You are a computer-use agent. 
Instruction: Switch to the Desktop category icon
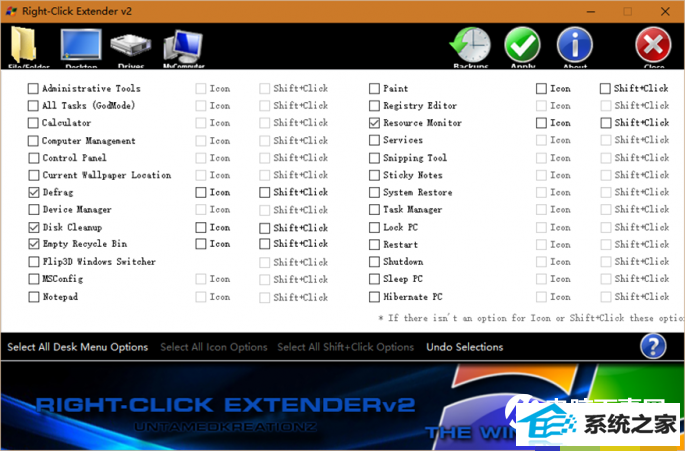81,45
